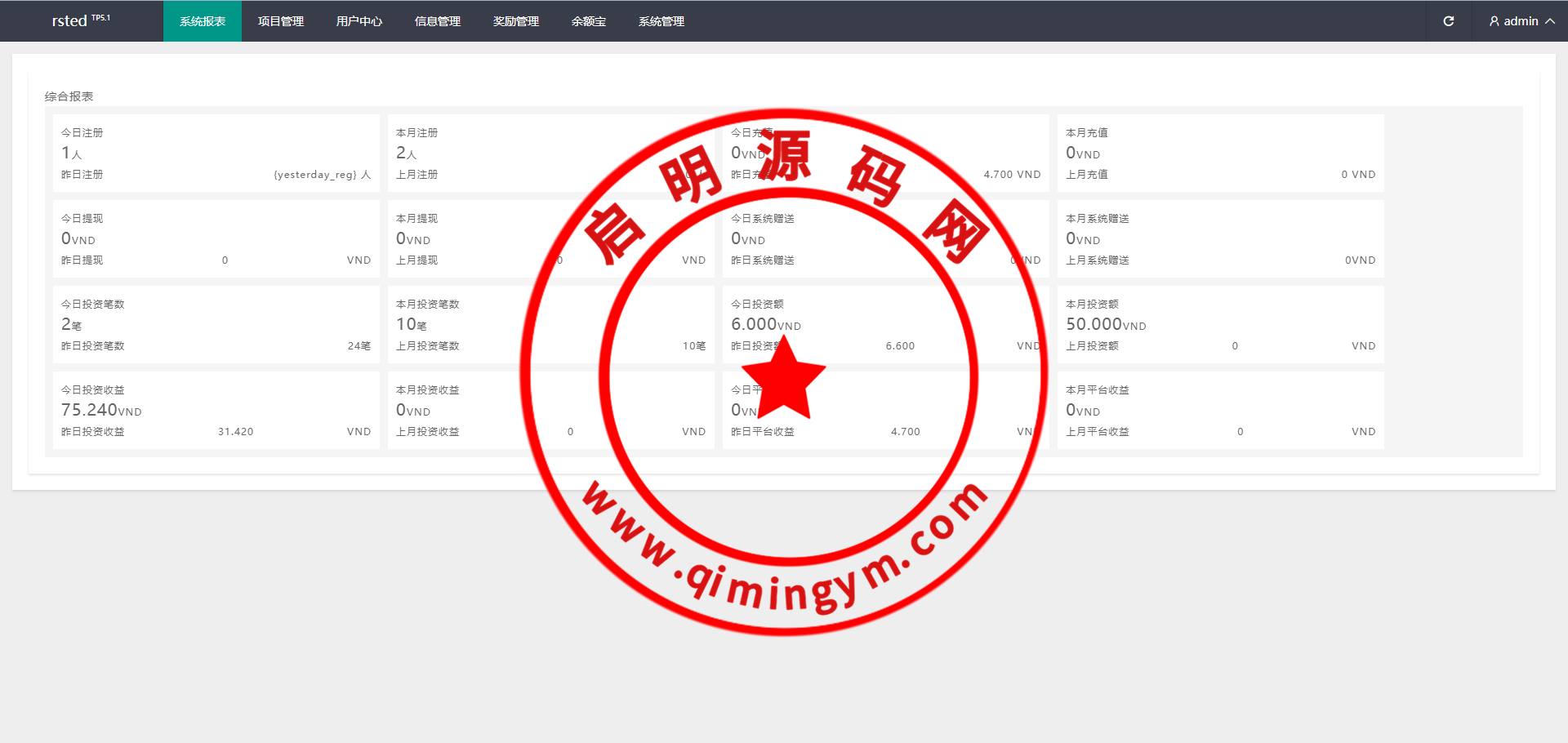This screenshot has height=743, width=1568.
Task: Click the refresh icon in top bar
Action: click(x=1448, y=21)
